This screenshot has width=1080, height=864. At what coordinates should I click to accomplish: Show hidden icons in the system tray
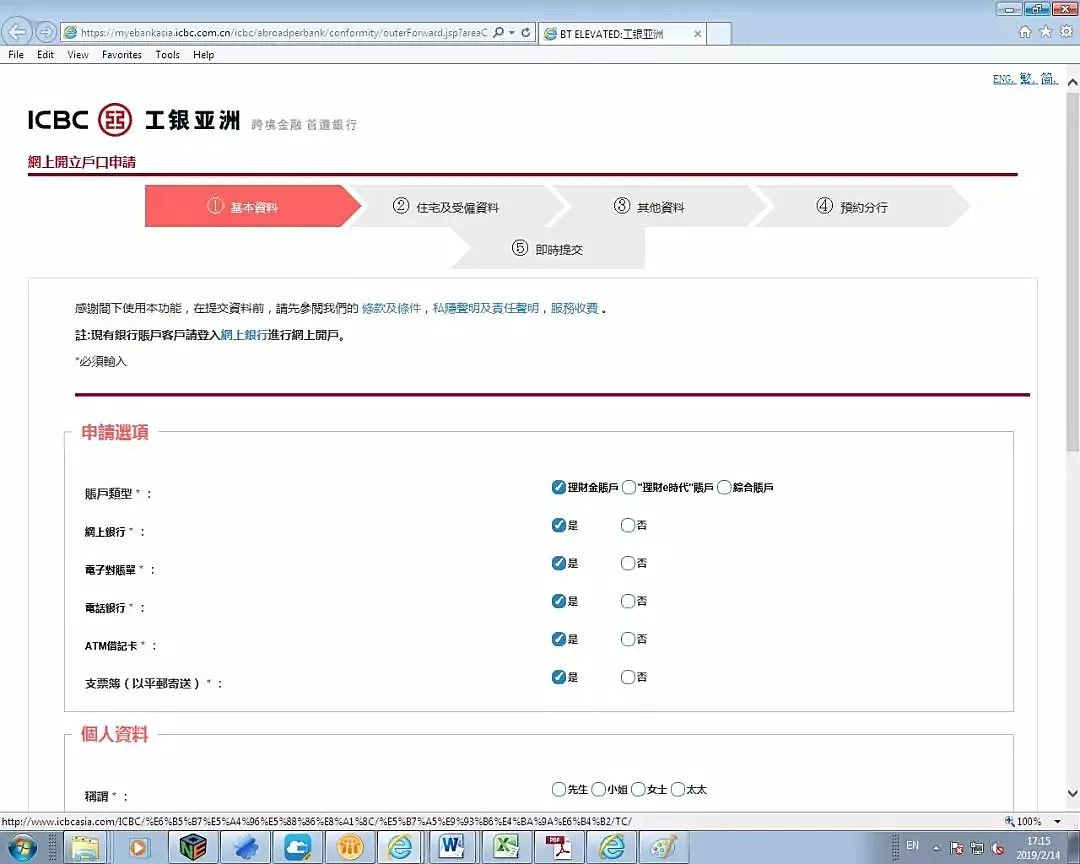click(x=936, y=846)
